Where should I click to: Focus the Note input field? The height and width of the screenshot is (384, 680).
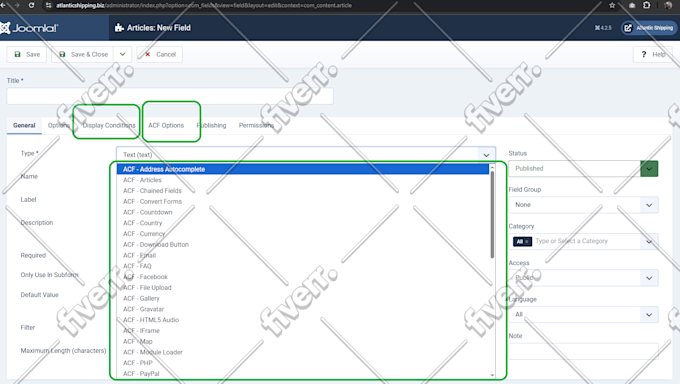pyautogui.click(x=583, y=351)
